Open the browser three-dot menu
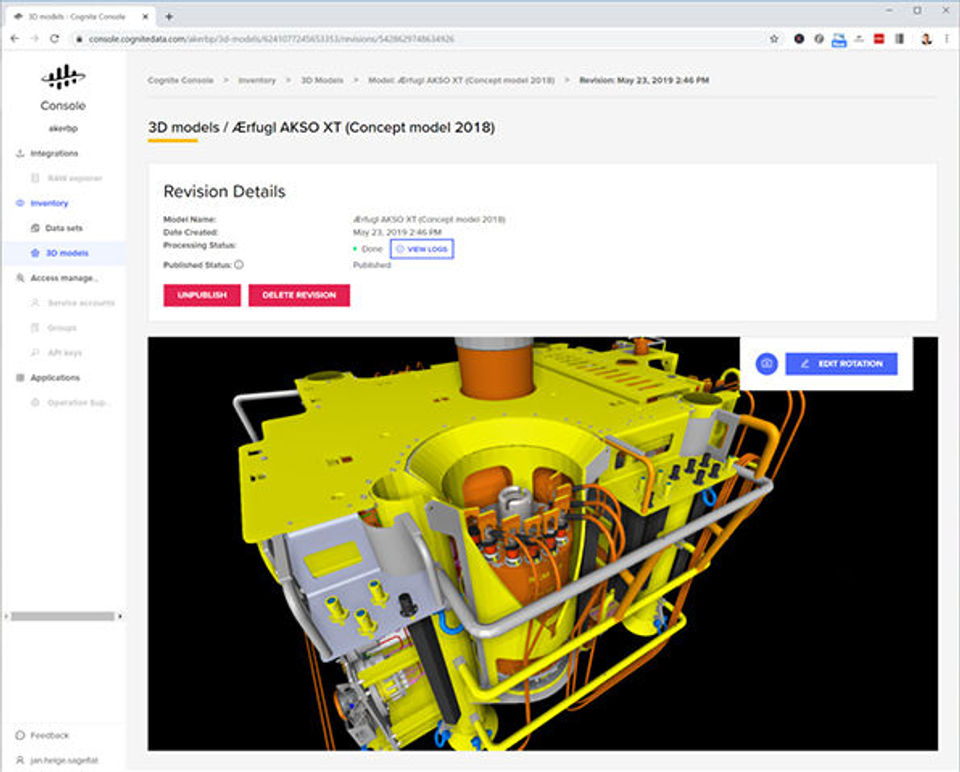The height and width of the screenshot is (772, 960). coord(947,39)
